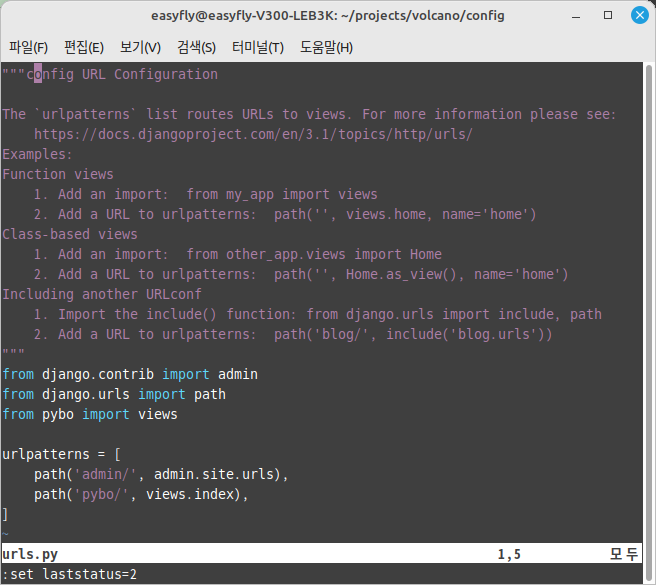Click the 'Class-based views' line

tap(70, 234)
